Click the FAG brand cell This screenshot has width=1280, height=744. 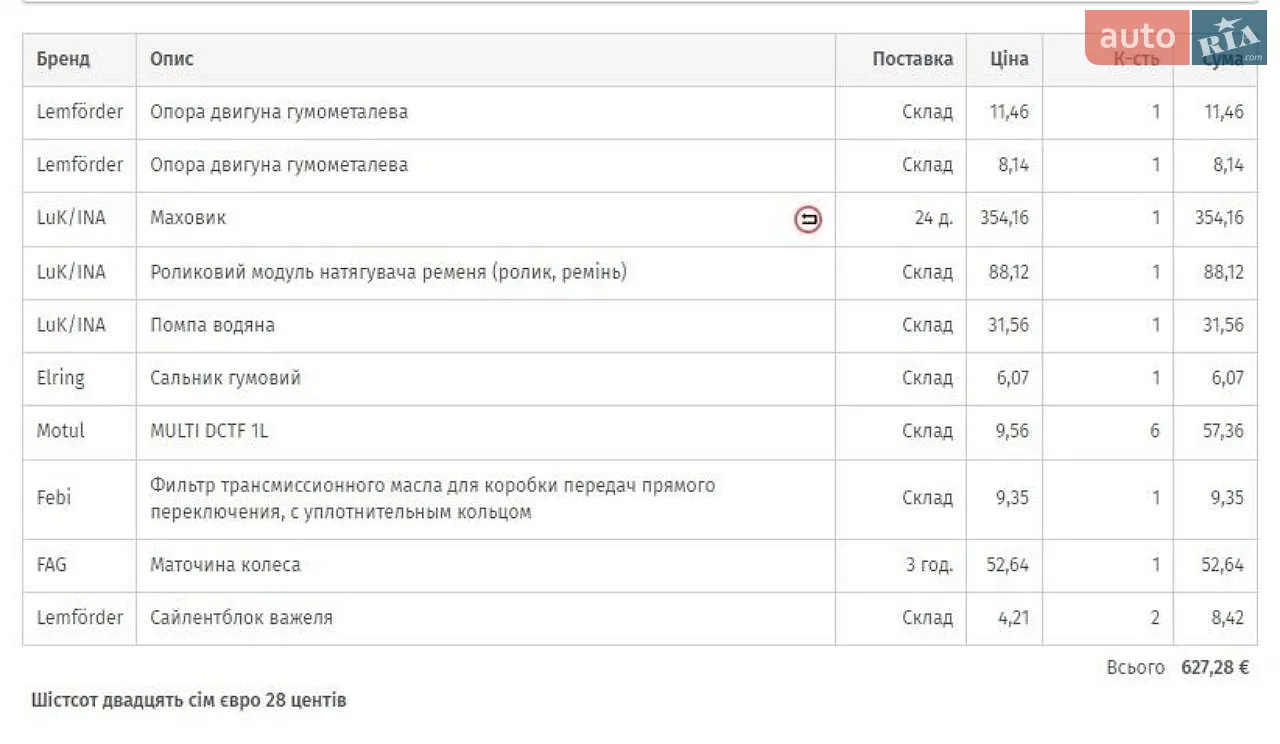click(x=52, y=565)
